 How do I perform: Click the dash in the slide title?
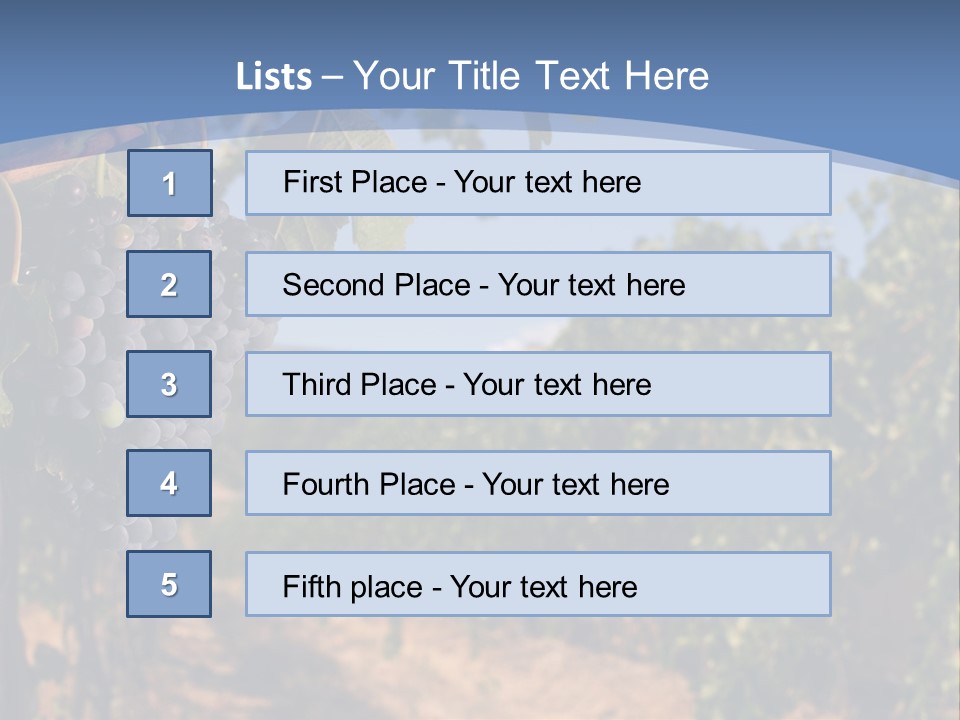pyautogui.click(x=333, y=77)
